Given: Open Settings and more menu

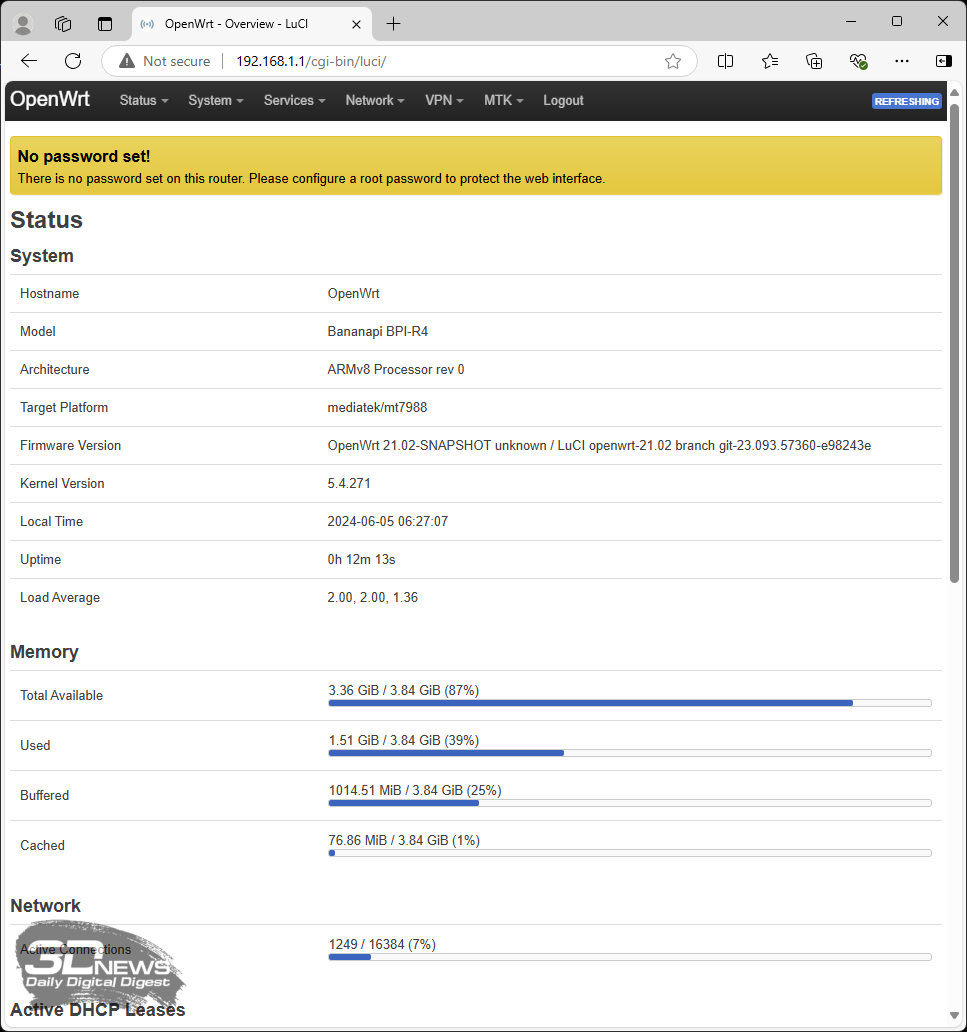Looking at the screenshot, I should tap(902, 61).
